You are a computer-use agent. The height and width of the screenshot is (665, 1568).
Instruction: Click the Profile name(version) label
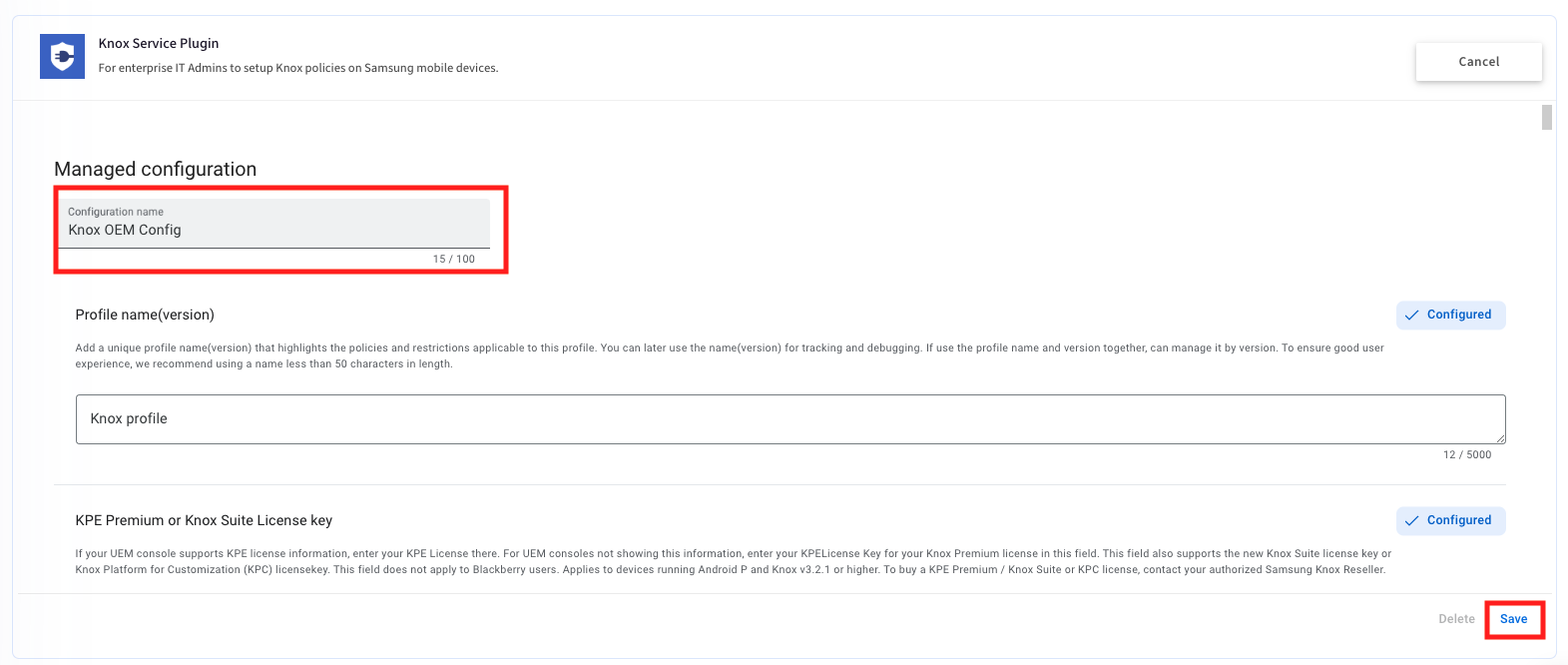pos(145,315)
